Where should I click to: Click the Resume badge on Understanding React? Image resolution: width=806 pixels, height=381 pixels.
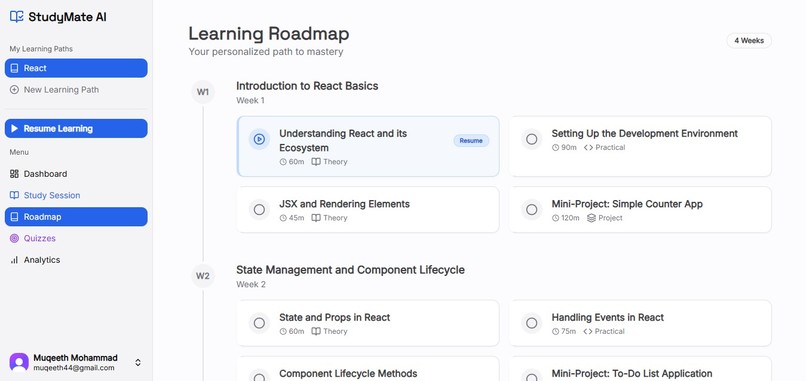471,140
